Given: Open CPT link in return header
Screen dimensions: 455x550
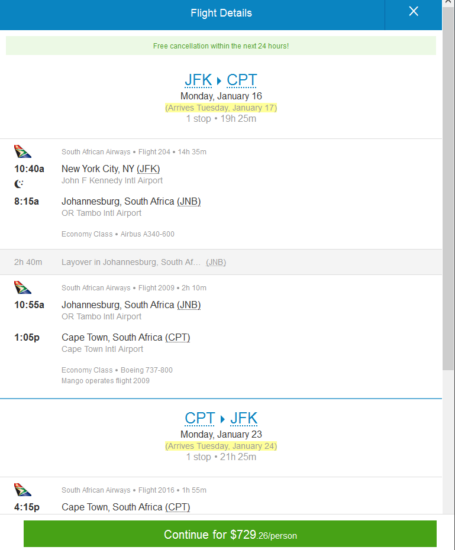Looking at the screenshot, I should [200, 418].
